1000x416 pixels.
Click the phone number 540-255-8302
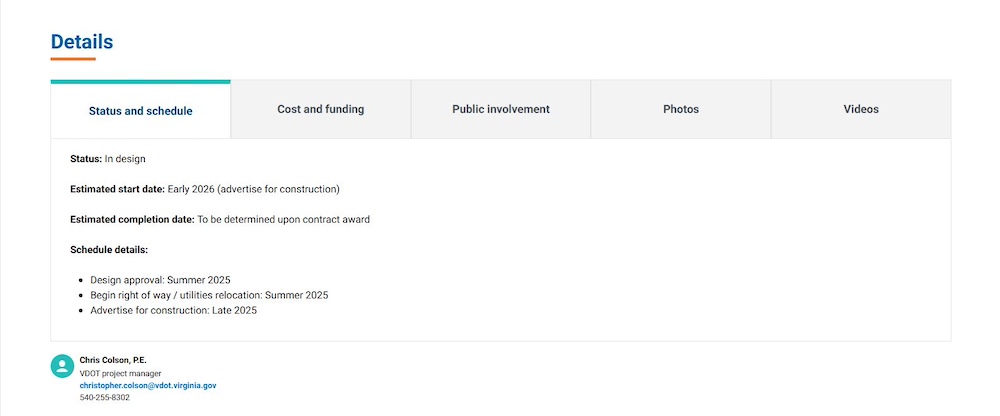(105, 397)
